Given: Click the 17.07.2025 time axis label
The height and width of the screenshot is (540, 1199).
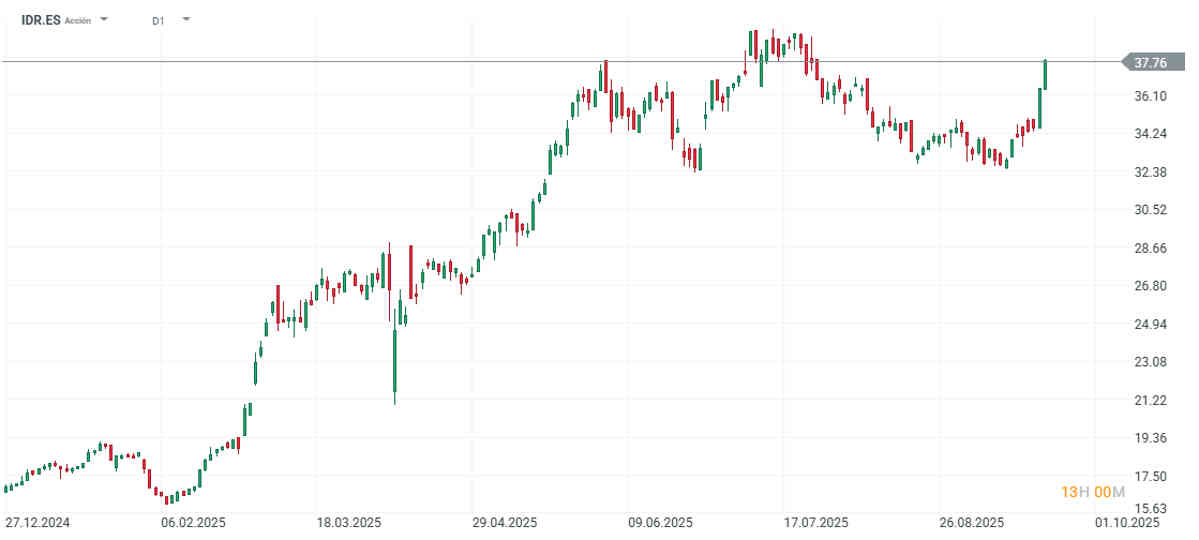Looking at the screenshot, I should pos(817,523).
